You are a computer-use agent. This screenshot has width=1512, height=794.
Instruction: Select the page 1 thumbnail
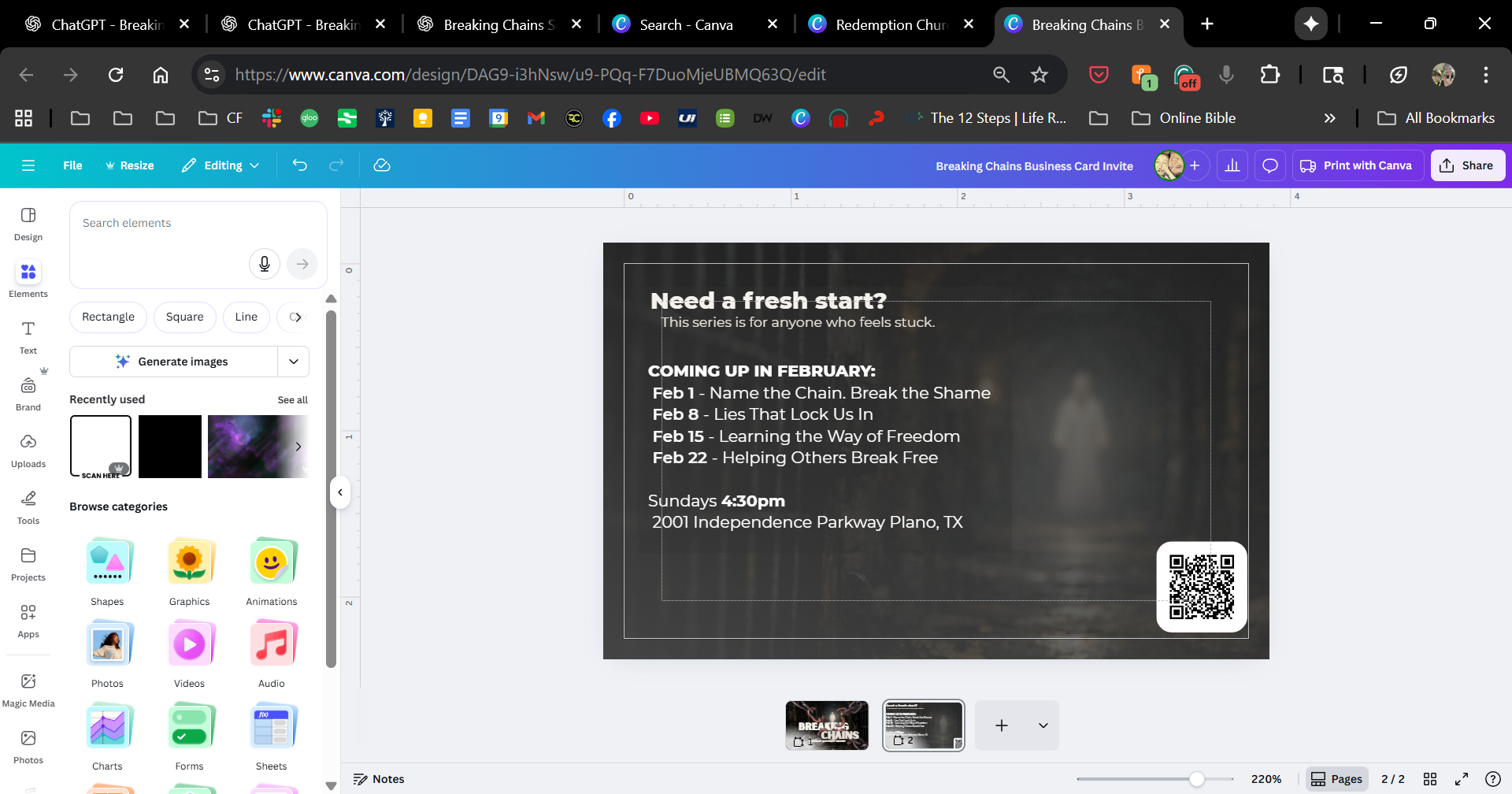click(827, 725)
